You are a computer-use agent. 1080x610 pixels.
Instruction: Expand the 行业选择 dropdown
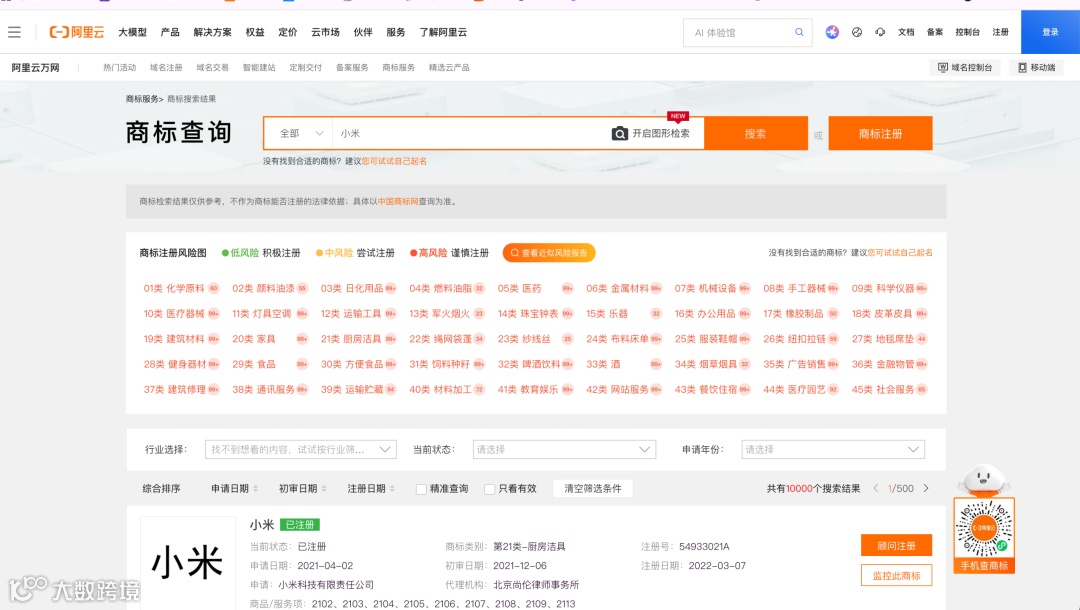point(300,450)
